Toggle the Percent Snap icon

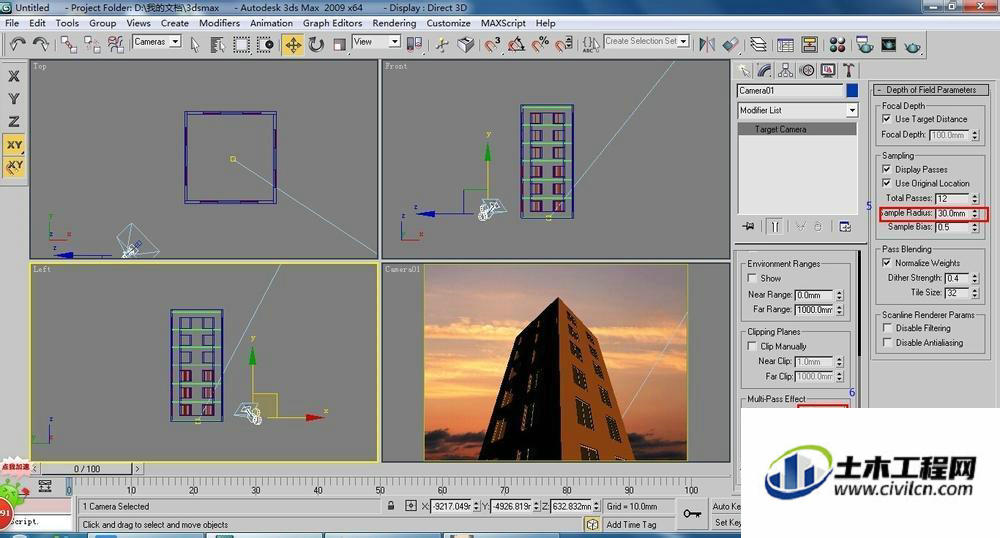point(540,44)
